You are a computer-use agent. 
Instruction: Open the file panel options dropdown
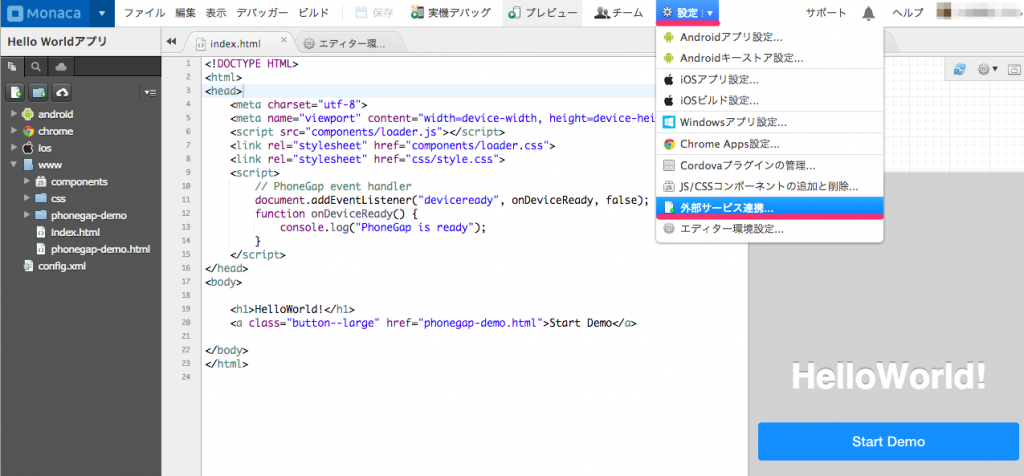coord(150,93)
